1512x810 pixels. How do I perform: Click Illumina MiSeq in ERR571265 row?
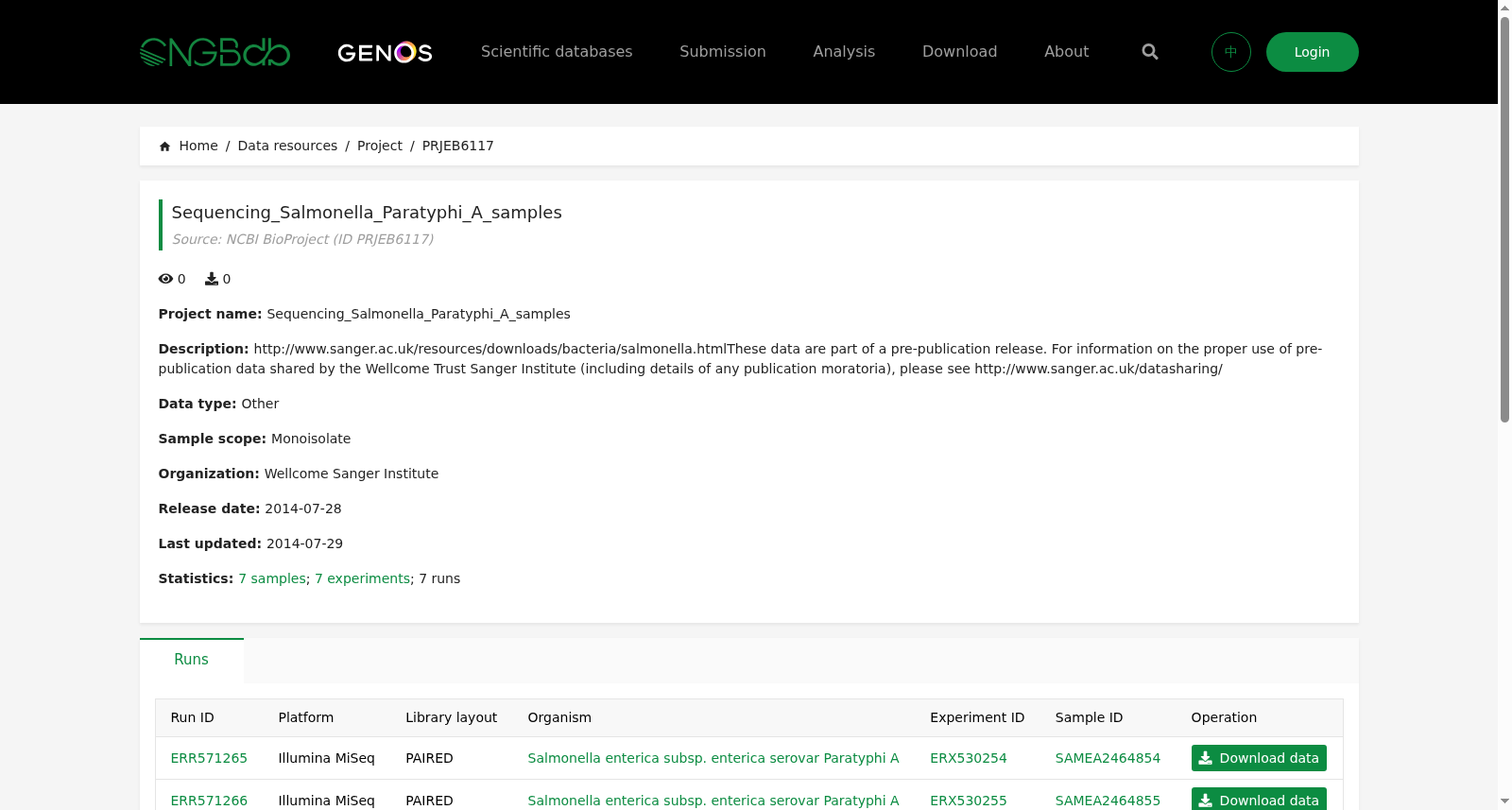[327, 758]
